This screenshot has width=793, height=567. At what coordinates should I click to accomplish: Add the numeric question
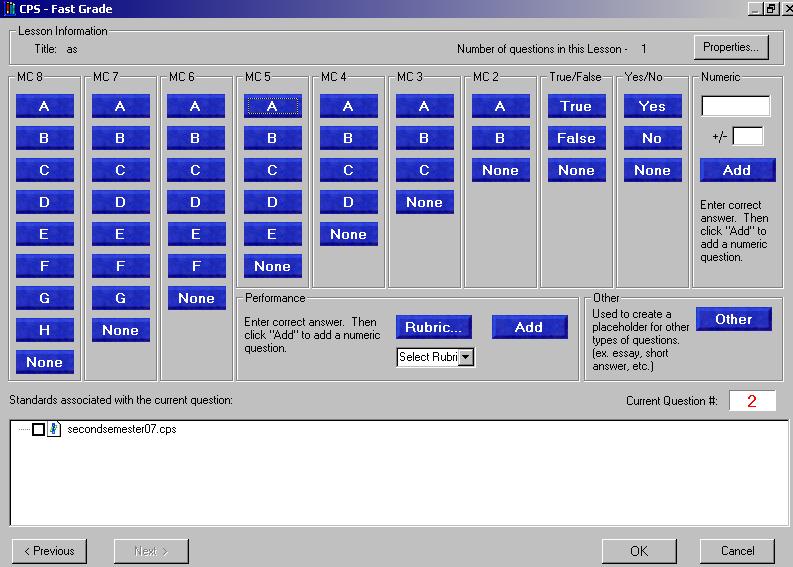[x=737, y=170]
